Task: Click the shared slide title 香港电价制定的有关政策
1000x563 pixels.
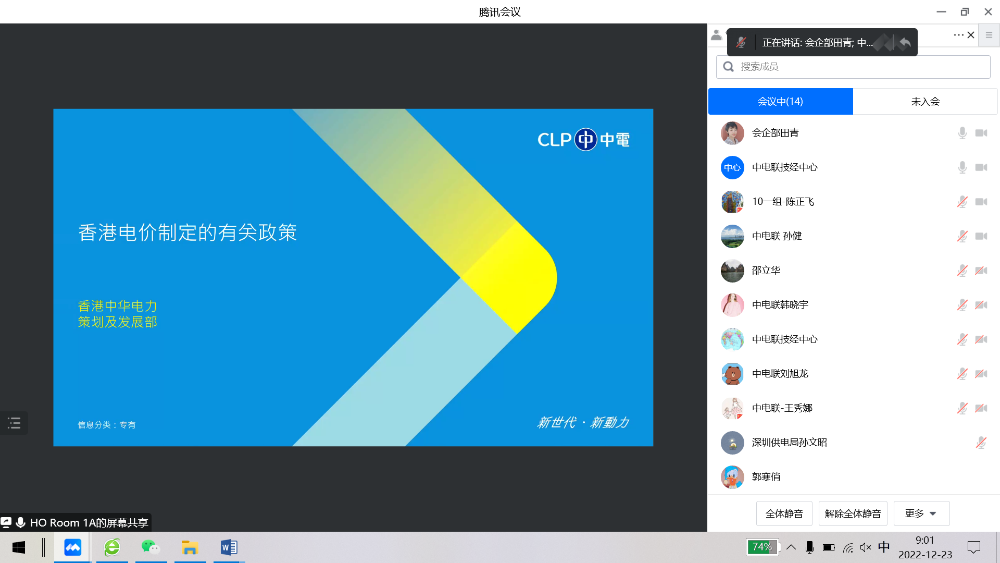Action: [188, 233]
